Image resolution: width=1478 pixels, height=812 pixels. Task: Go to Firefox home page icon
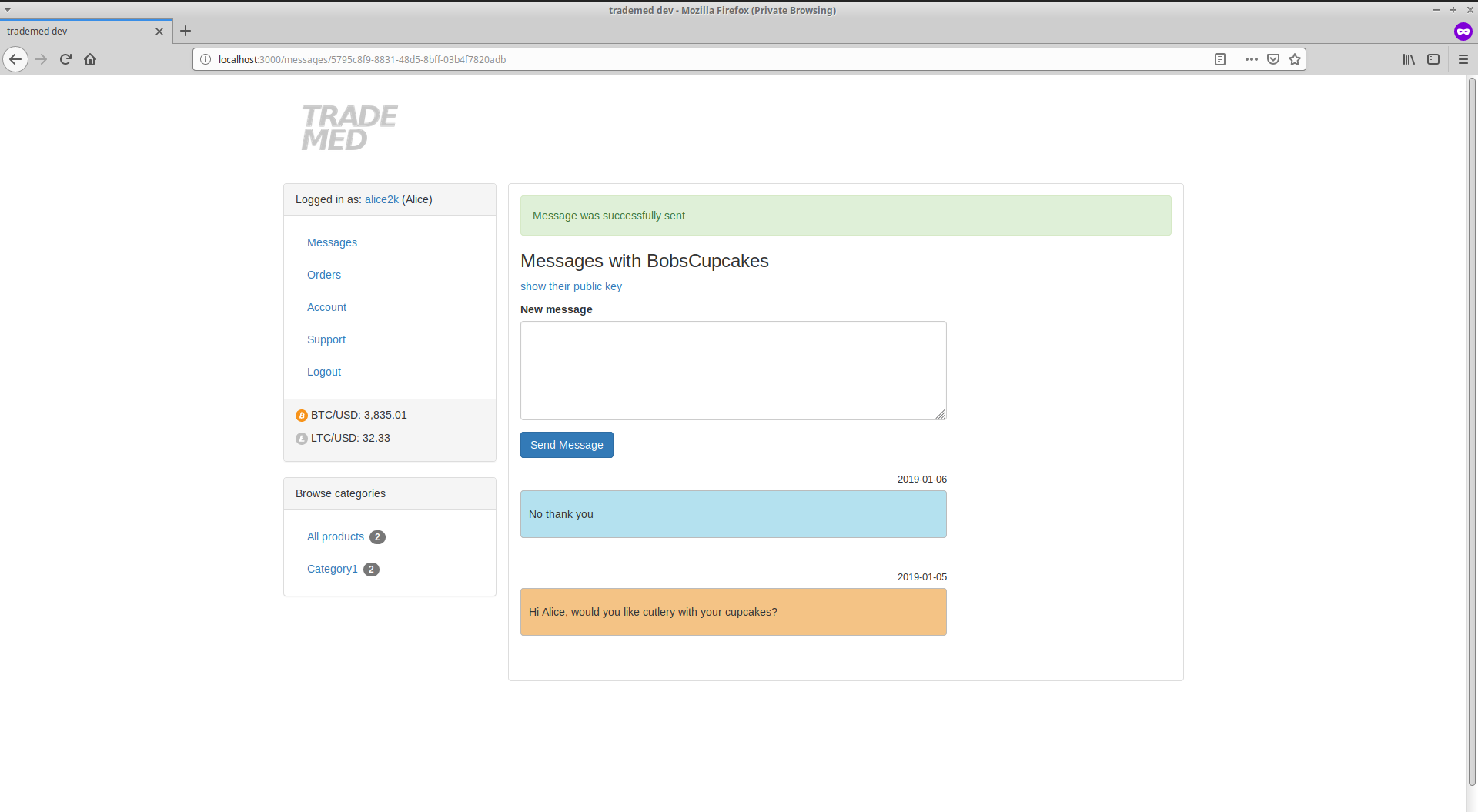(90, 59)
